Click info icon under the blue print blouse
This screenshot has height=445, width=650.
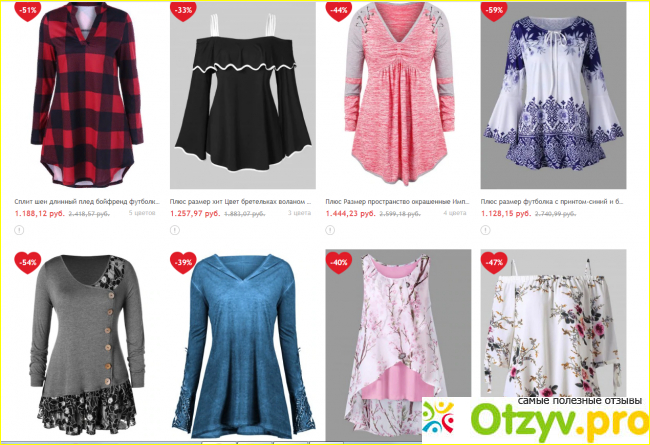[x=485, y=230]
